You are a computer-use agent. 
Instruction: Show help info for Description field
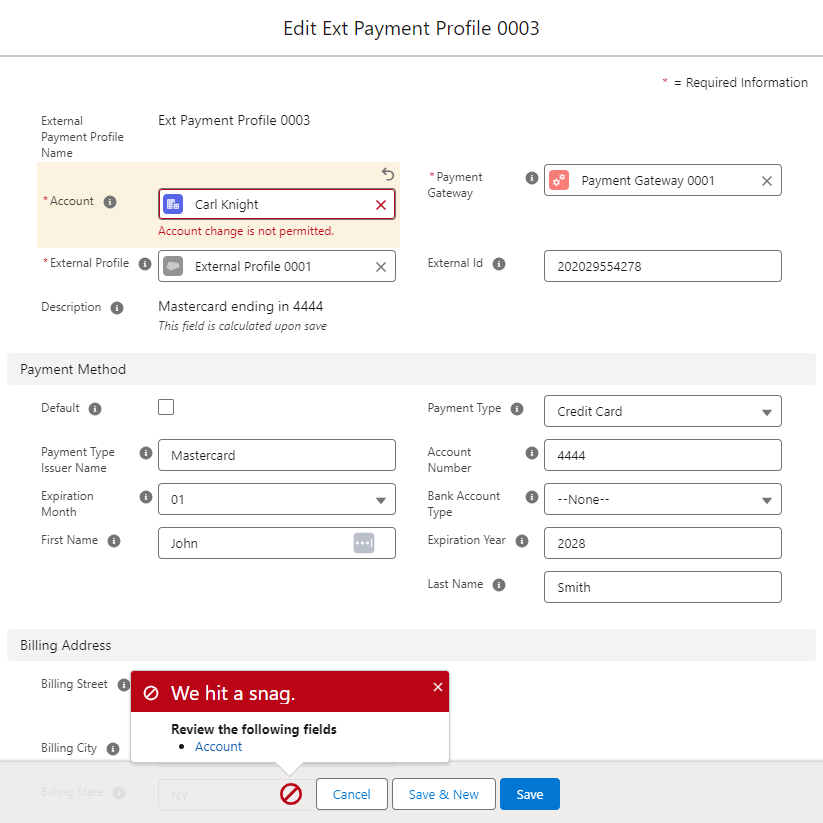point(117,308)
